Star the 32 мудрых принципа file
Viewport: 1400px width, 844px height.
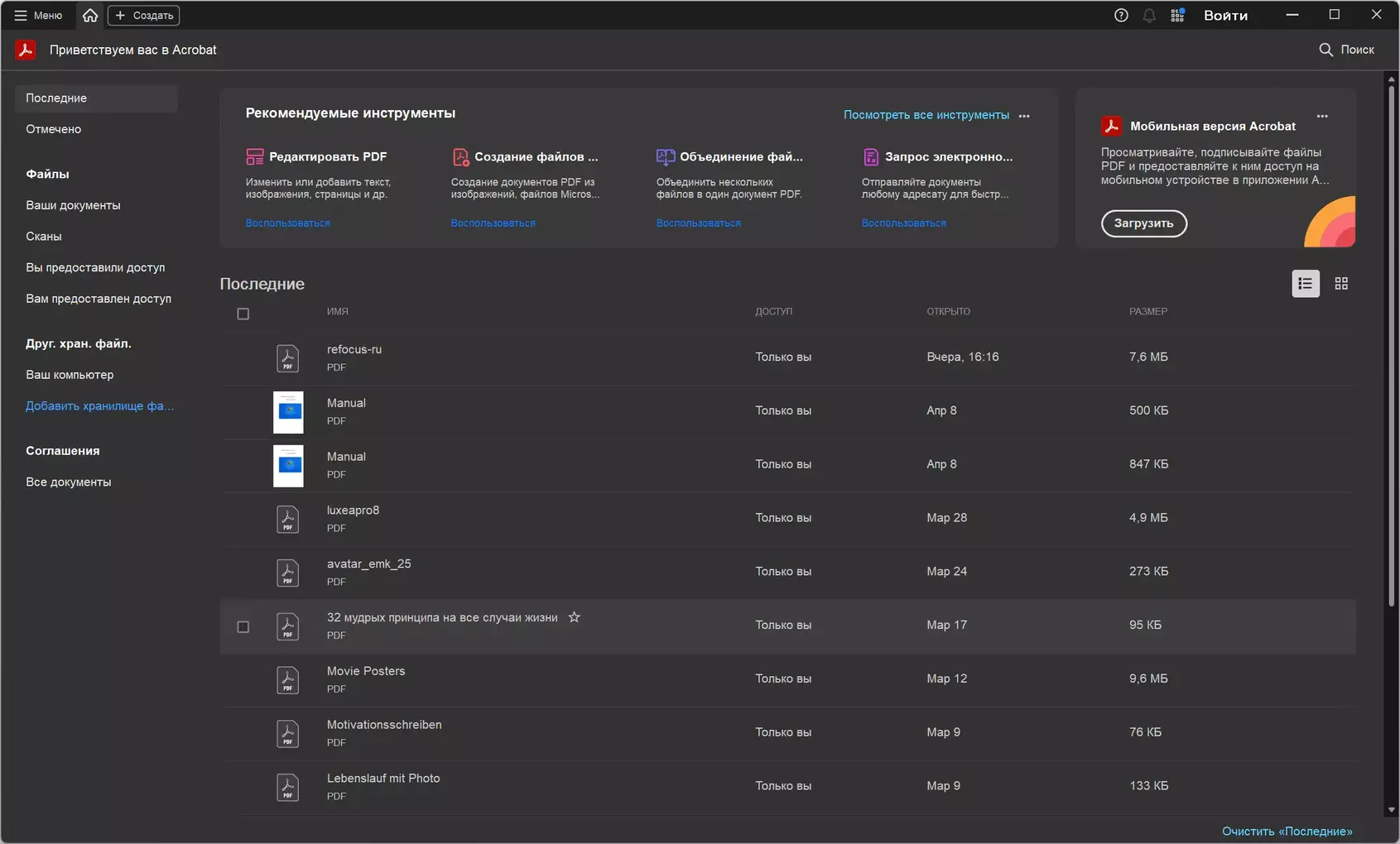point(574,617)
